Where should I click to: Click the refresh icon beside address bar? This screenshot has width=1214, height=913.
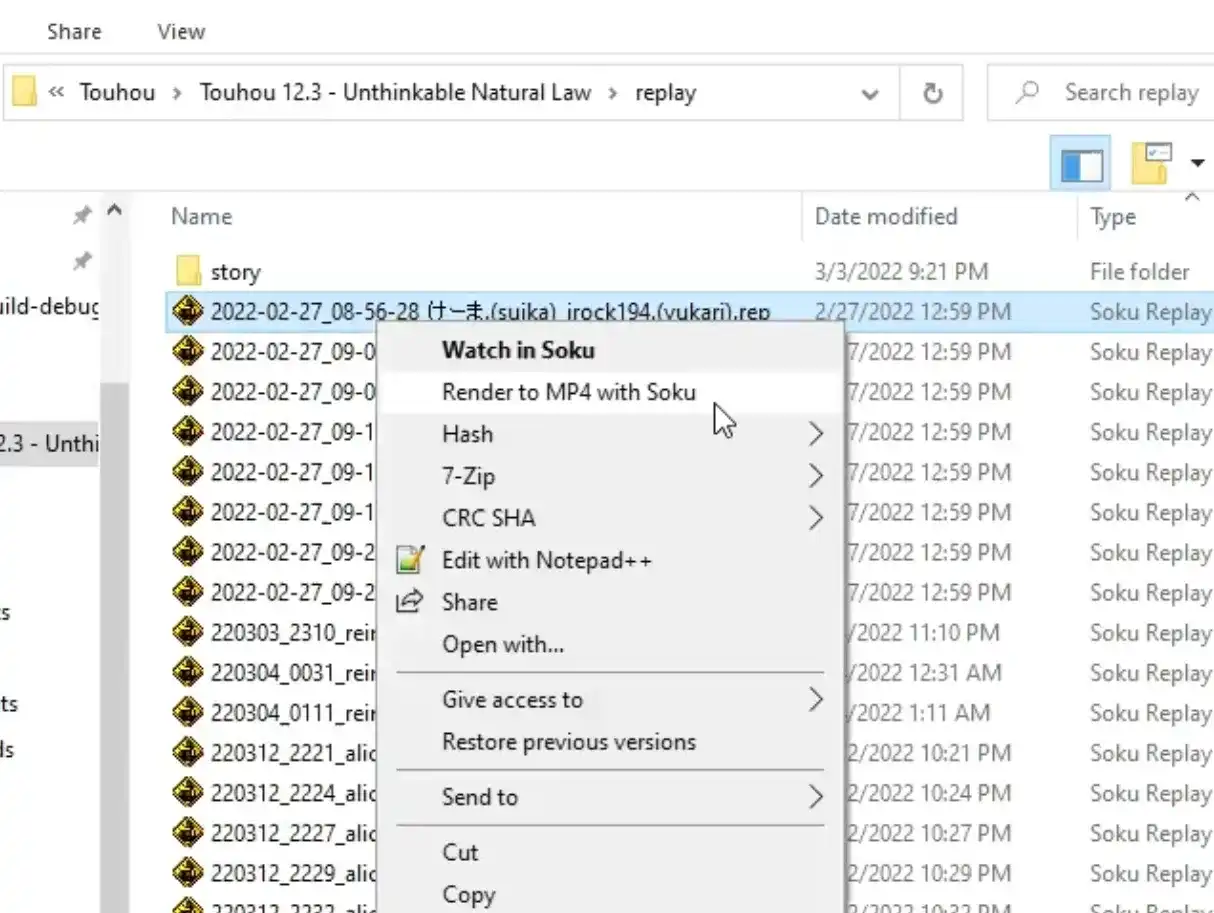click(932, 93)
